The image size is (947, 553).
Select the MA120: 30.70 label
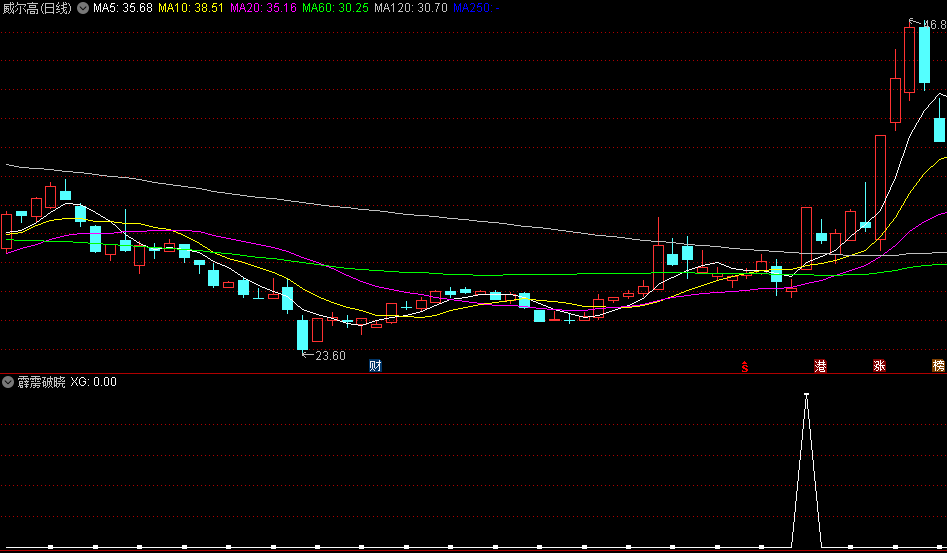click(x=411, y=8)
